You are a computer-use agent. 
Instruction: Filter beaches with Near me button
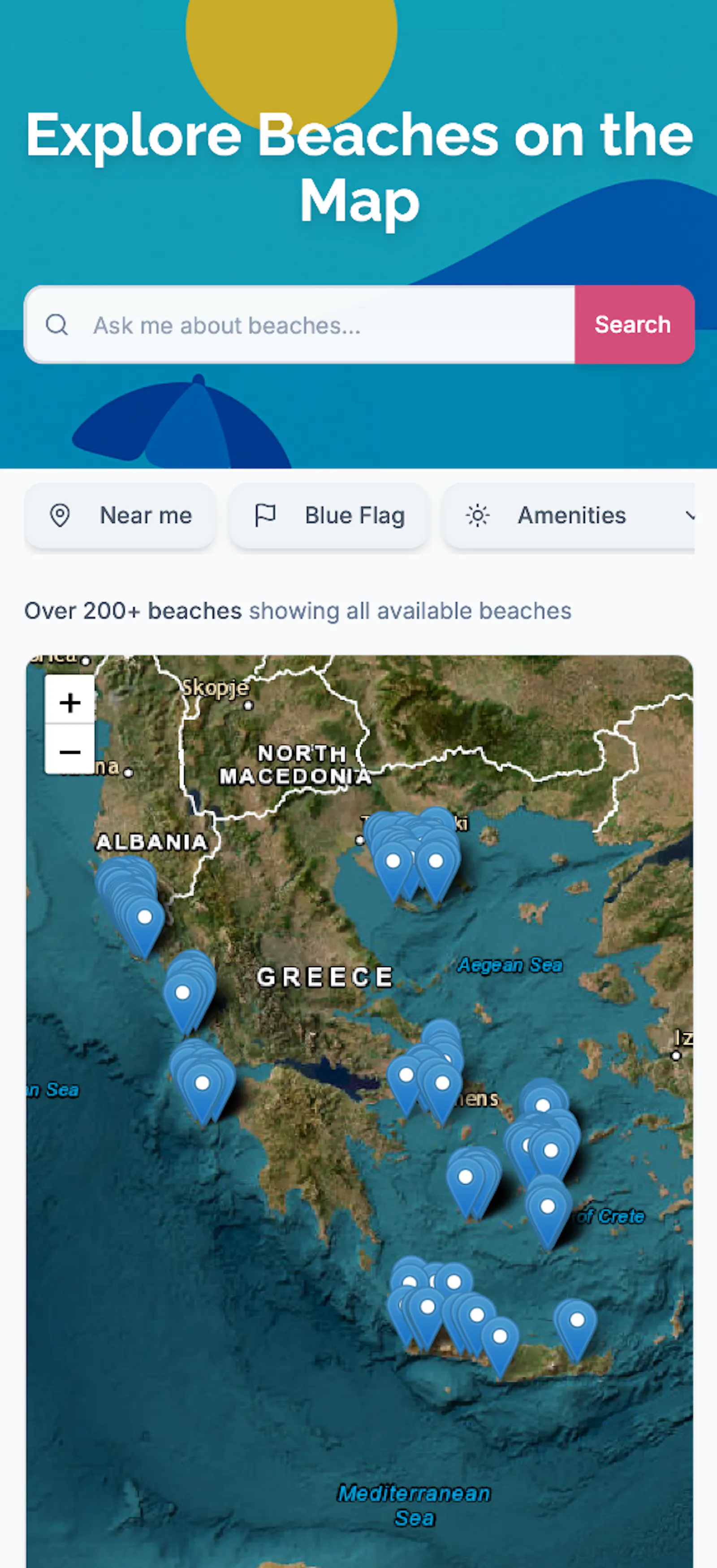(120, 515)
